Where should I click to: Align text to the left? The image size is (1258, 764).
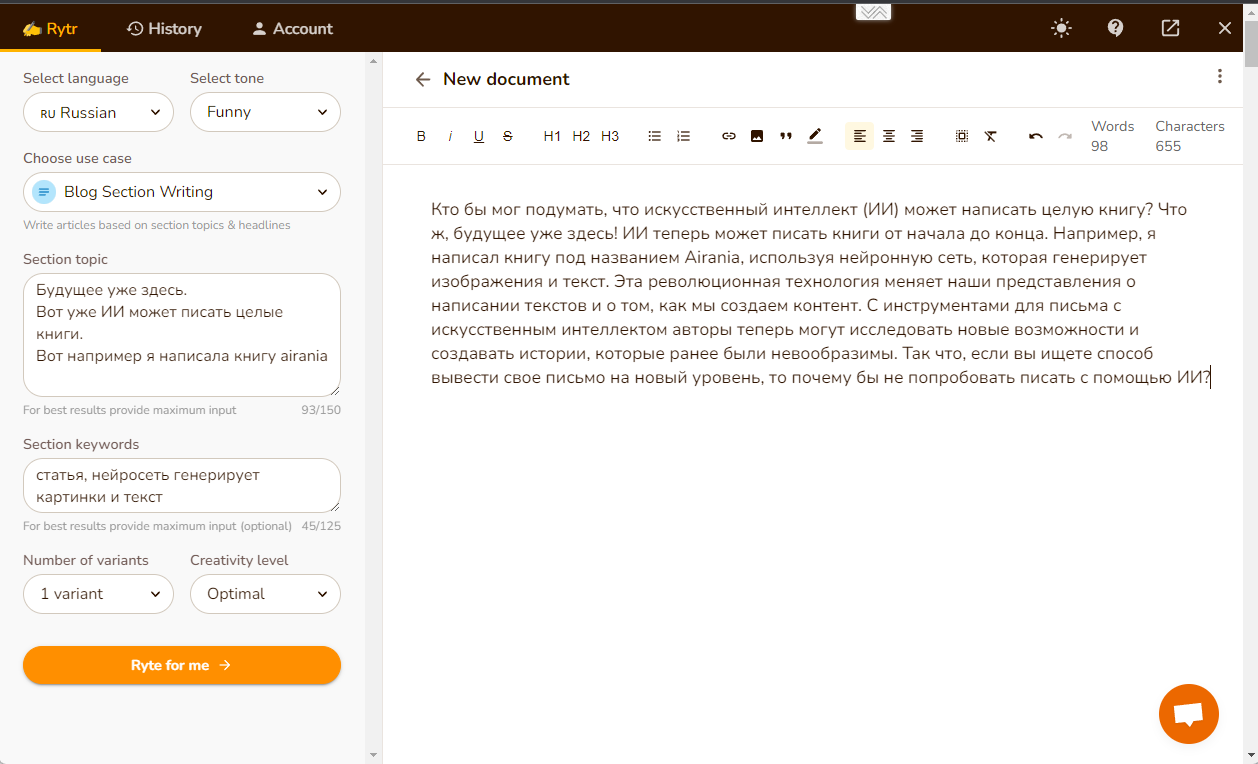click(860, 136)
